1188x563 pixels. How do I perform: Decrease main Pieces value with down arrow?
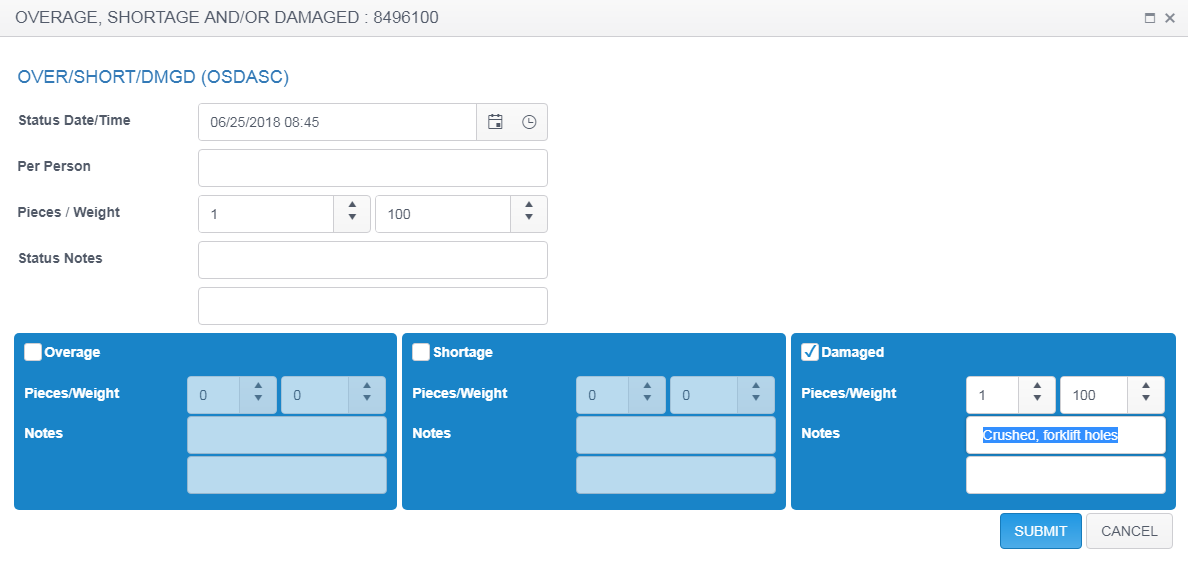coord(352,218)
